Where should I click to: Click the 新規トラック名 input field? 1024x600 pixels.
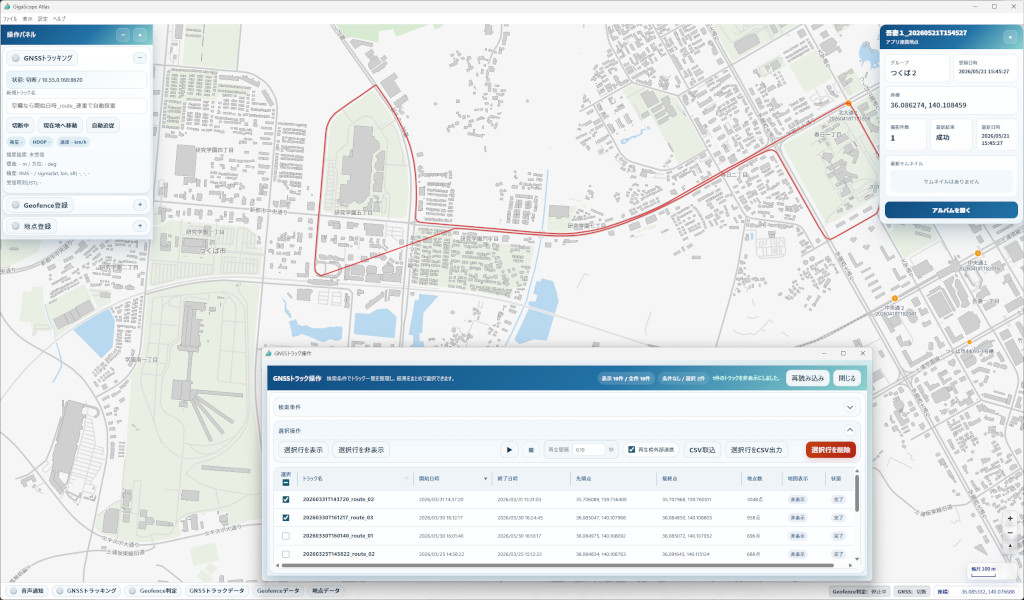click(76, 106)
